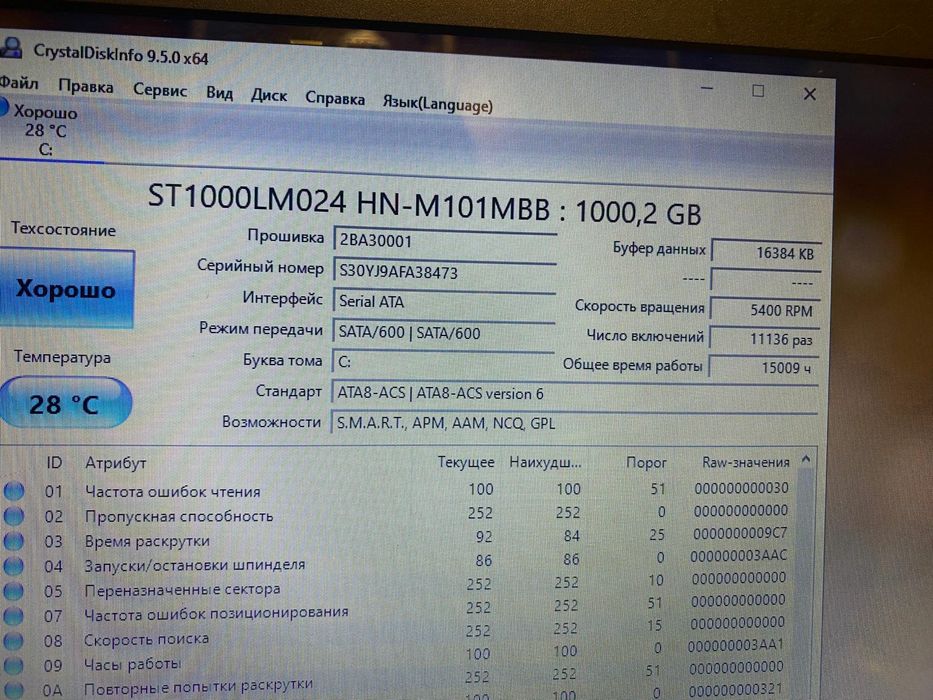Click status icon for attribute 03
This screenshot has width=933, height=700.
pos(14,541)
